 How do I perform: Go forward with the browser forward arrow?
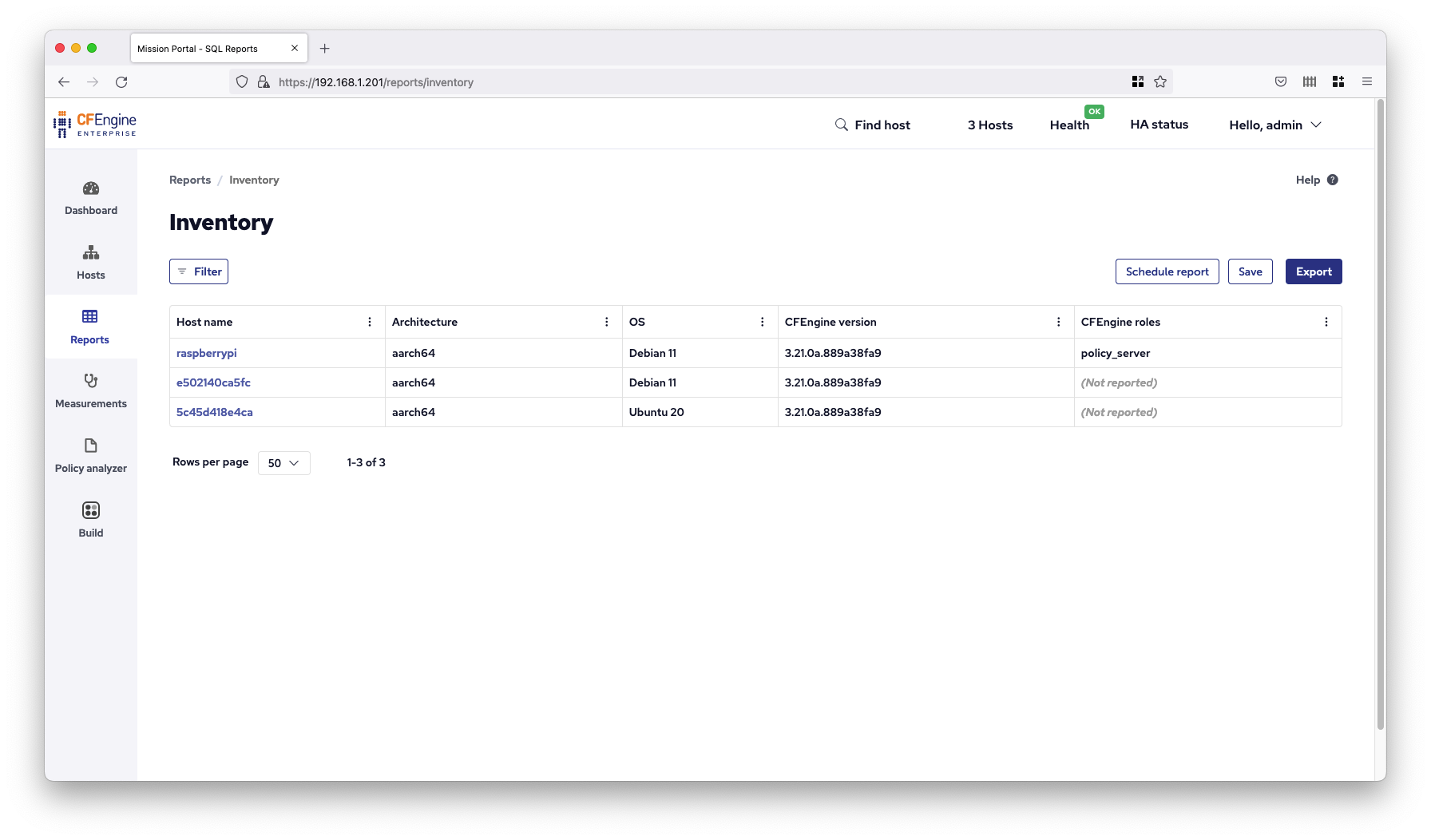tap(93, 82)
